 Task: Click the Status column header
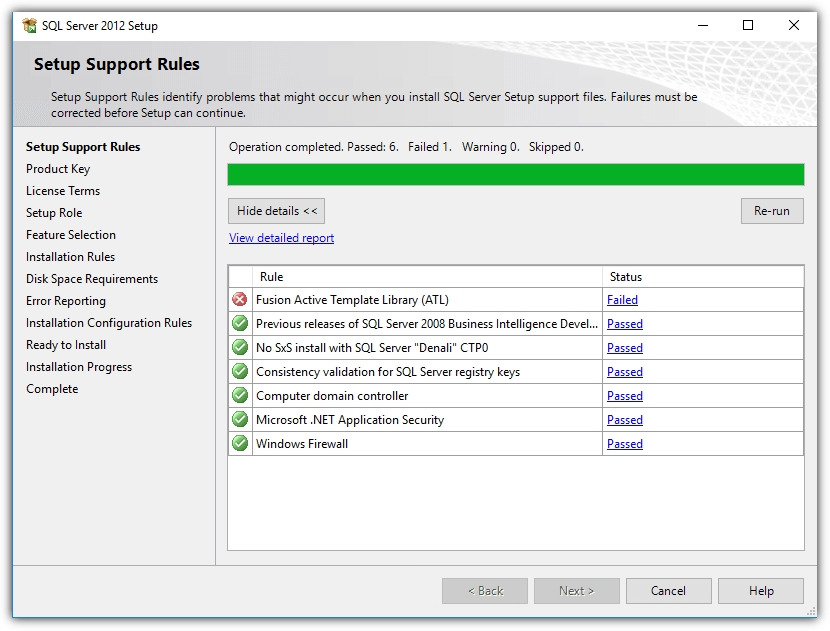703,277
